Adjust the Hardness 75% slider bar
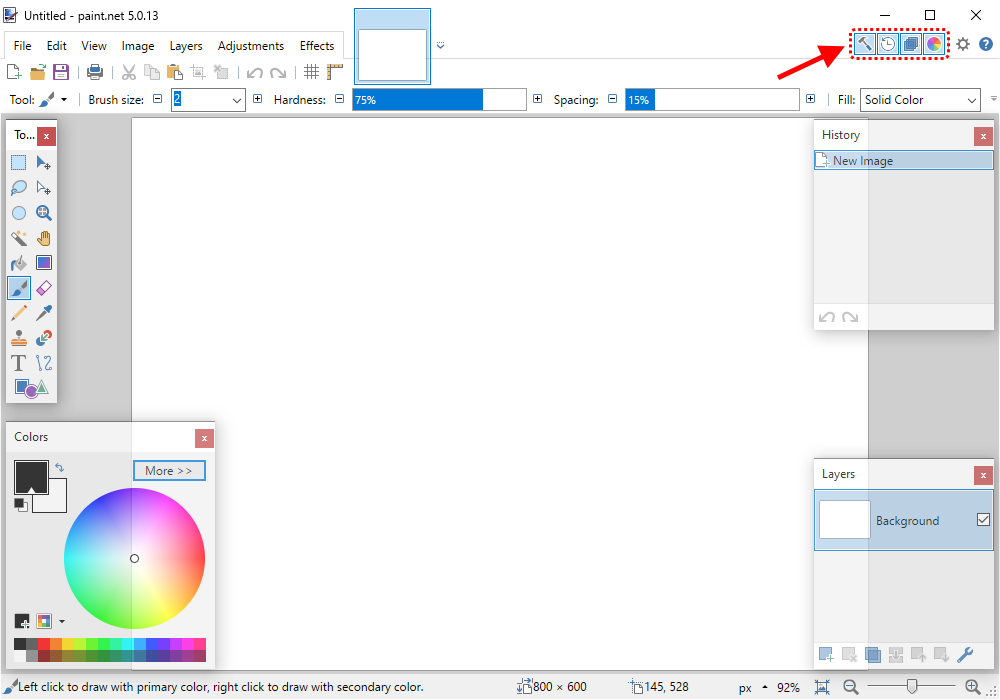This screenshot has height=700, width=1000. (439, 99)
